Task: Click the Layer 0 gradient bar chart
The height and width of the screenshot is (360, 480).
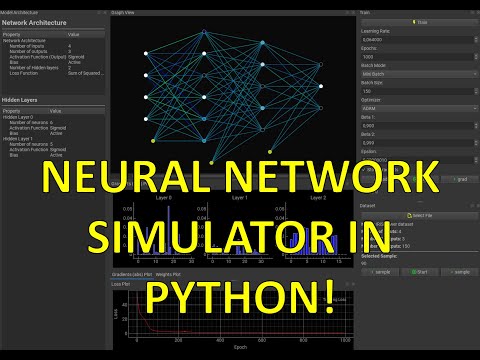Action: (x=163, y=230)
